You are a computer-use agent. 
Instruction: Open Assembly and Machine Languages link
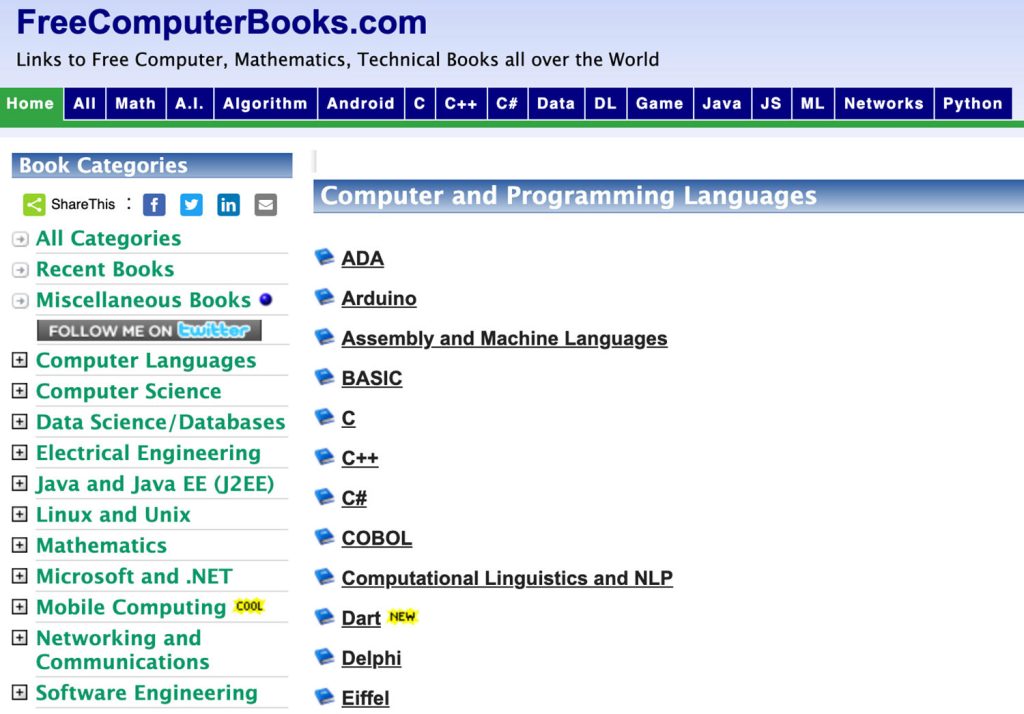(x=504, y=338)
